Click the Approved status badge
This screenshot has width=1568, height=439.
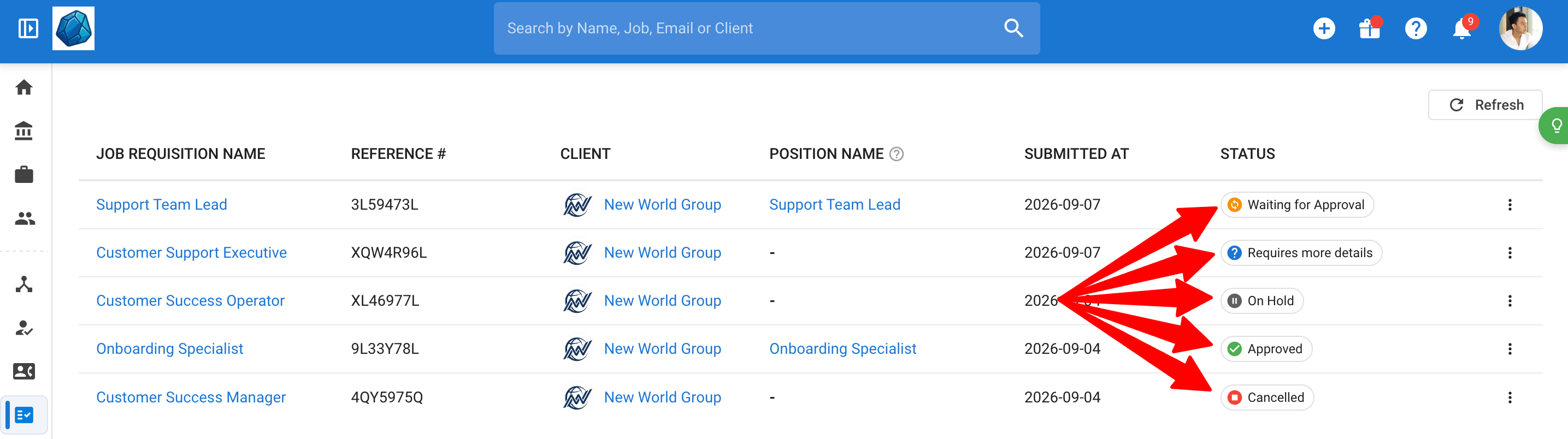coord(1266,349)
